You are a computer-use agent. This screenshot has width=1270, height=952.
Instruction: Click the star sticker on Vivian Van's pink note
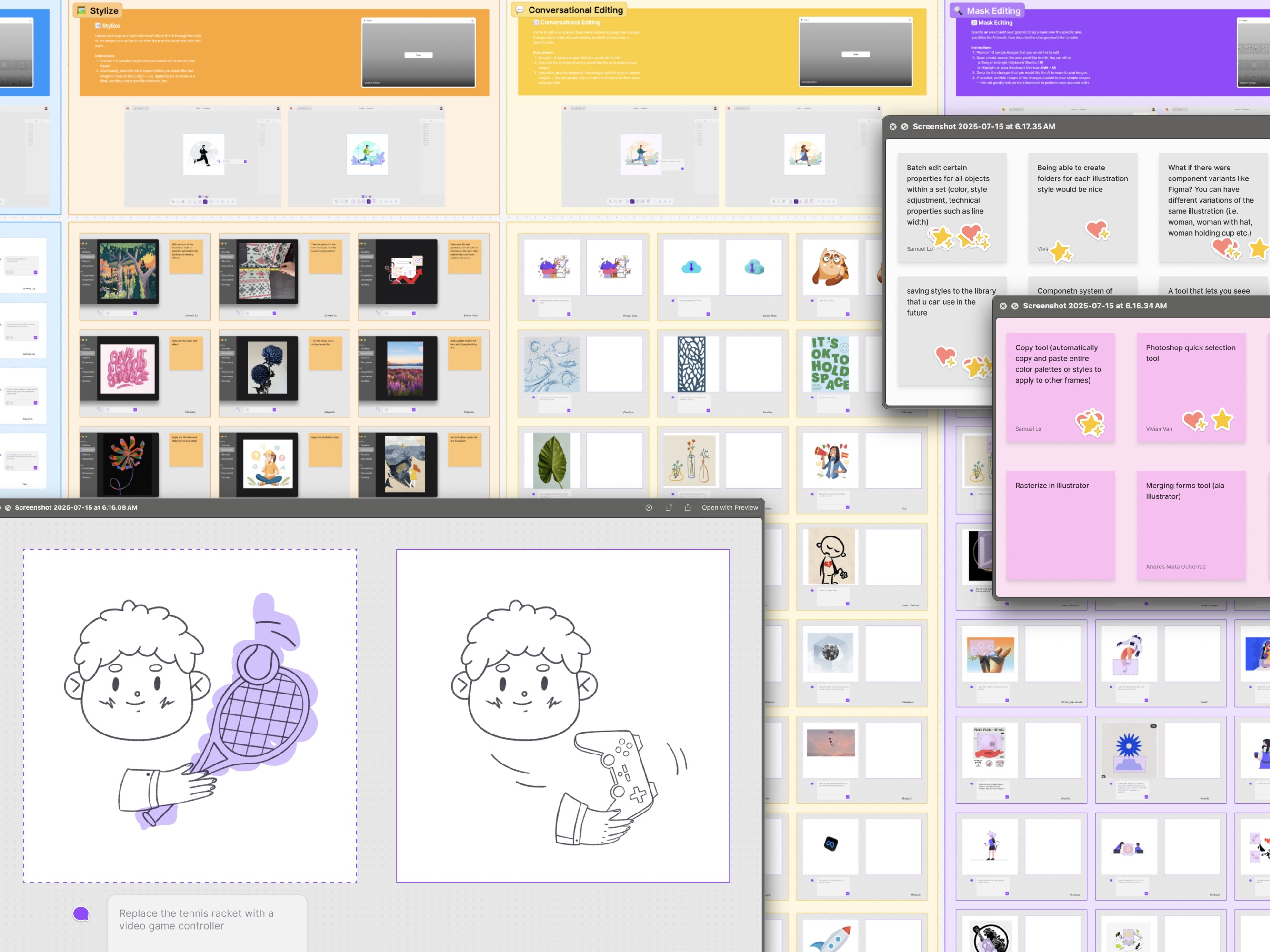coord(1222,419)
